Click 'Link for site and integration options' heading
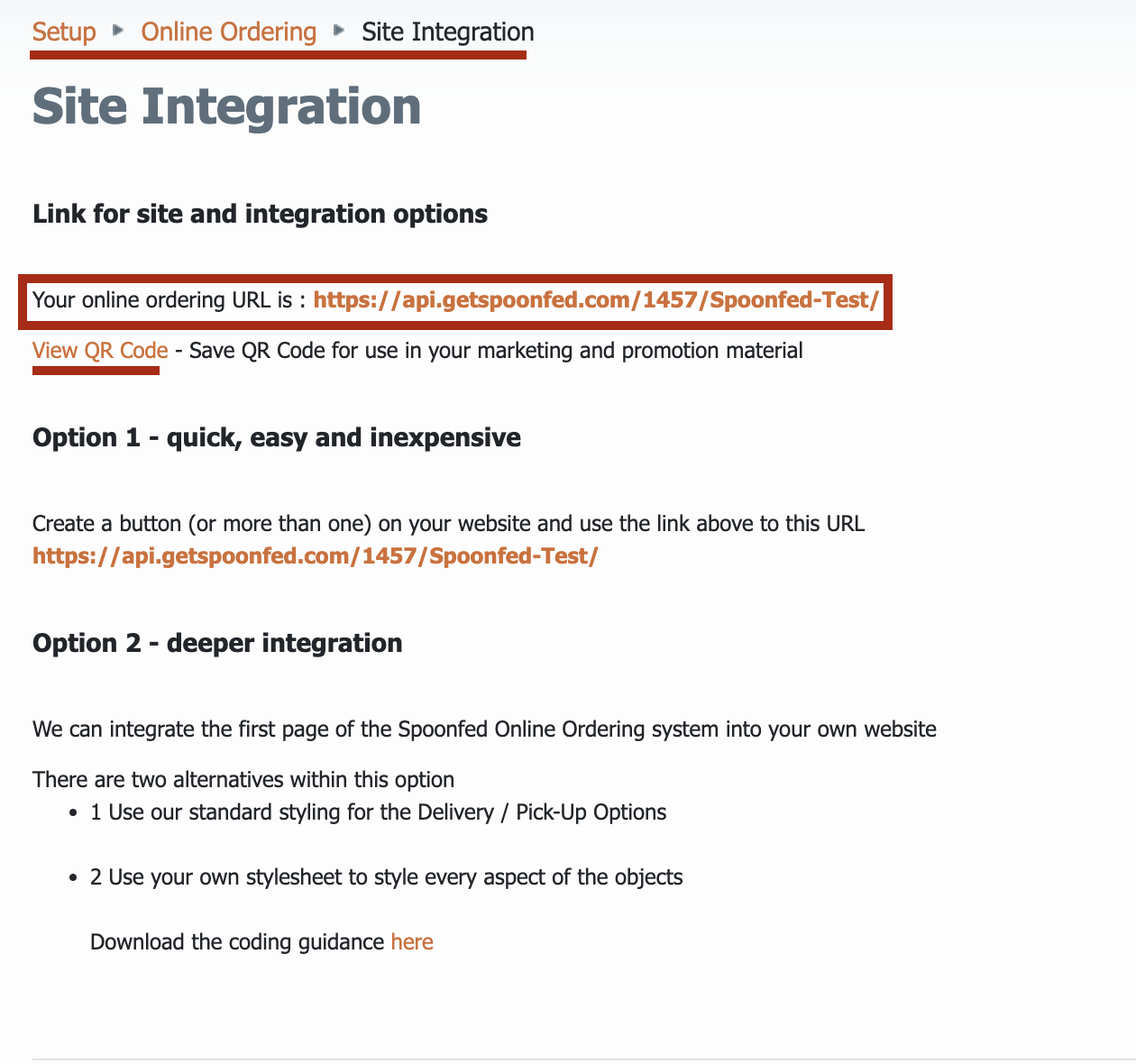This screenshot has width=1136, height=1064. click(x=261, y=215)
